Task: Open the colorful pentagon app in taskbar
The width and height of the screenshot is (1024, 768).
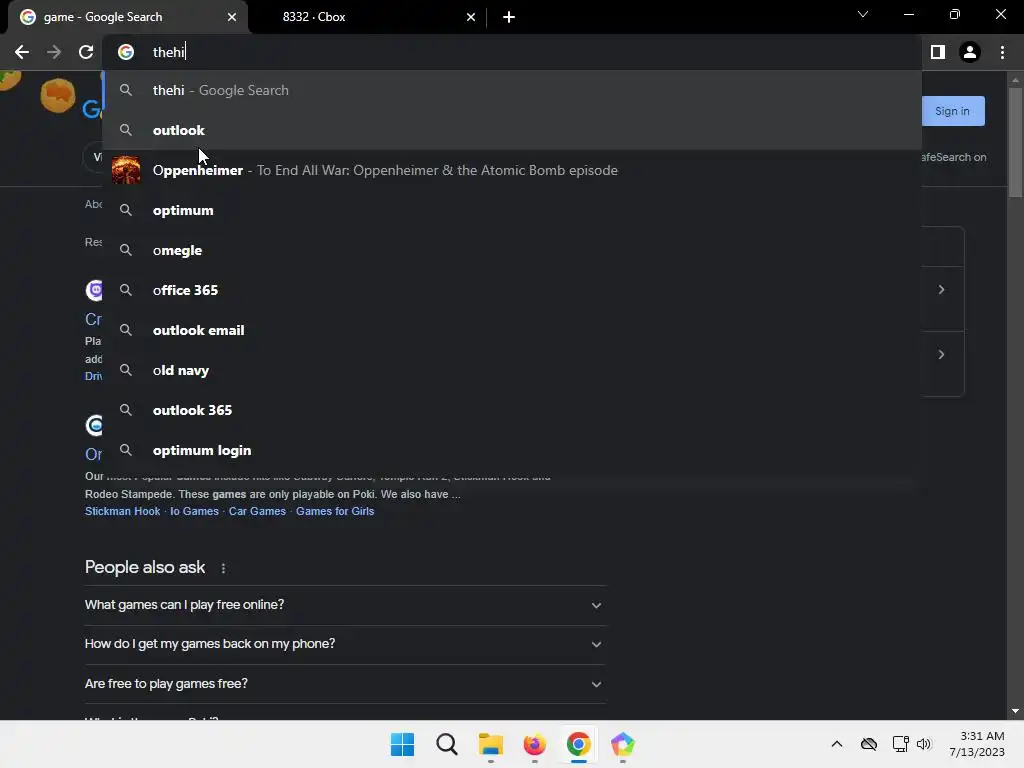Action: click(x=622, y=744)
